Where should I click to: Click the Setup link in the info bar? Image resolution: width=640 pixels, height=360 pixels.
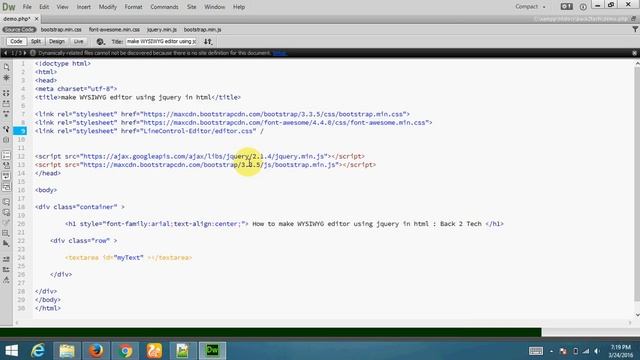(x=280, y=53)
